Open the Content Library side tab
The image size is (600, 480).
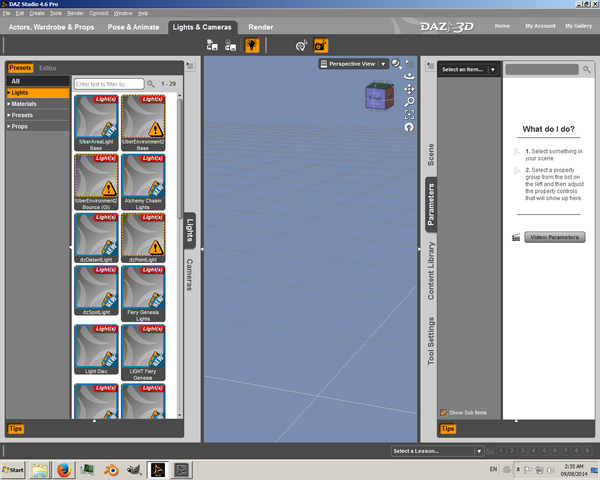coord(431,271)
